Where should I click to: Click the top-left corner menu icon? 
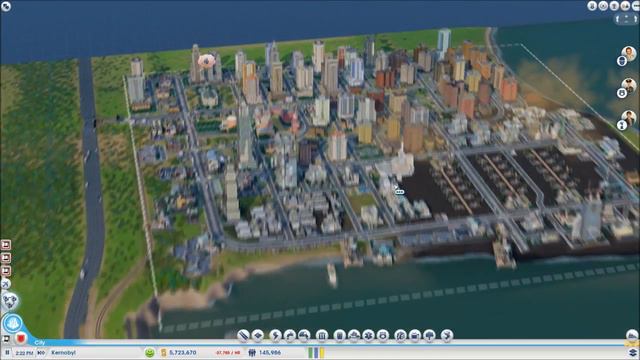click(6, 6)
